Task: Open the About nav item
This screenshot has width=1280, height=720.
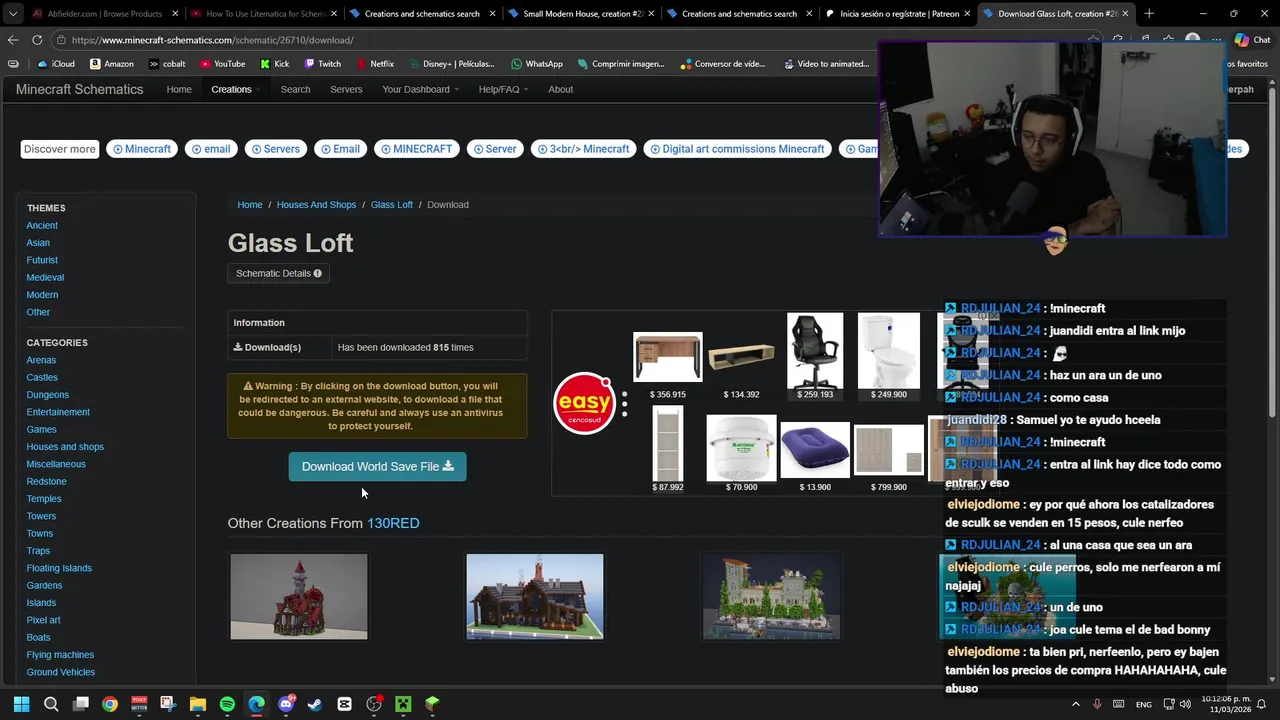Action: click(560, 89)
